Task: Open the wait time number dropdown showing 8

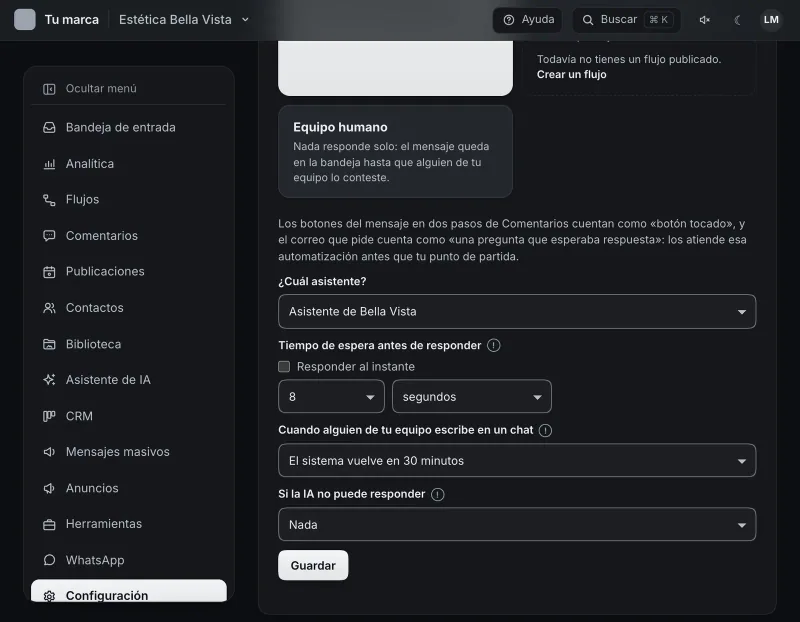Action: [331, 396]
